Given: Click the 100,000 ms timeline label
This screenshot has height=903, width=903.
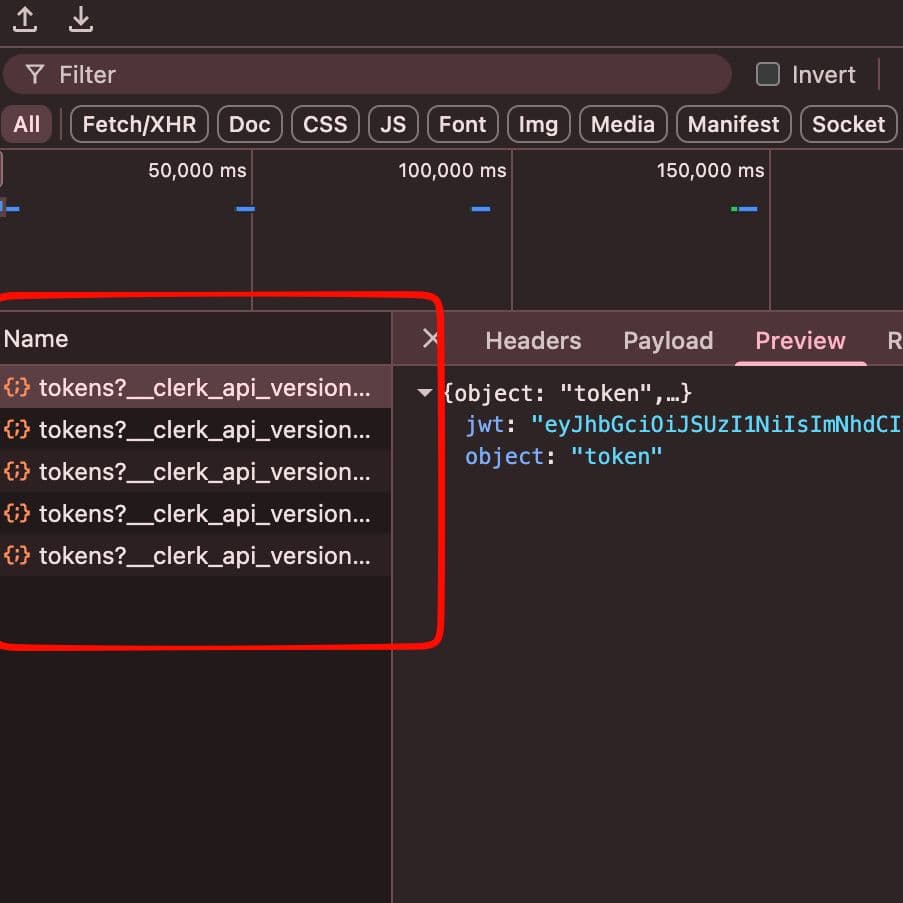Looking at the screenshot, I should click(x=452, y=170).
